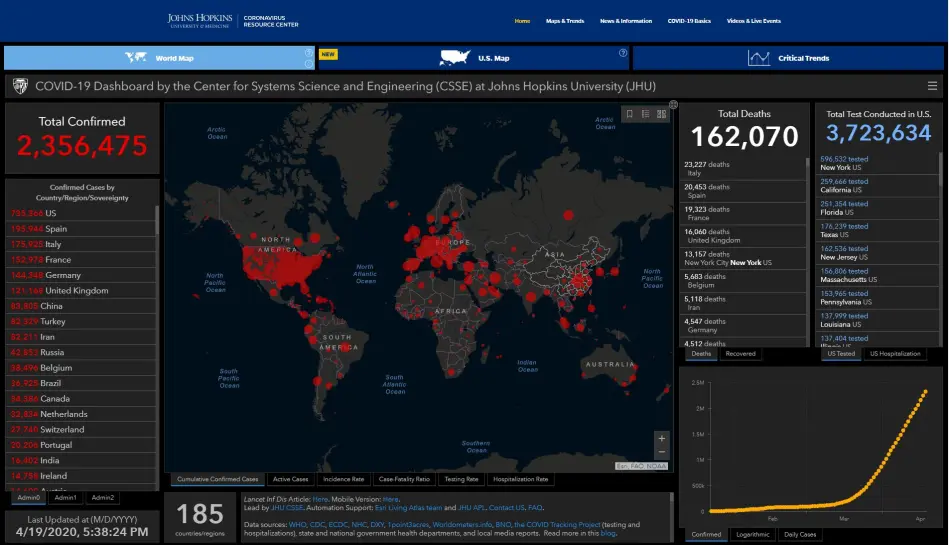Open the blog link
949x545 pixels.
pos(608,533)
